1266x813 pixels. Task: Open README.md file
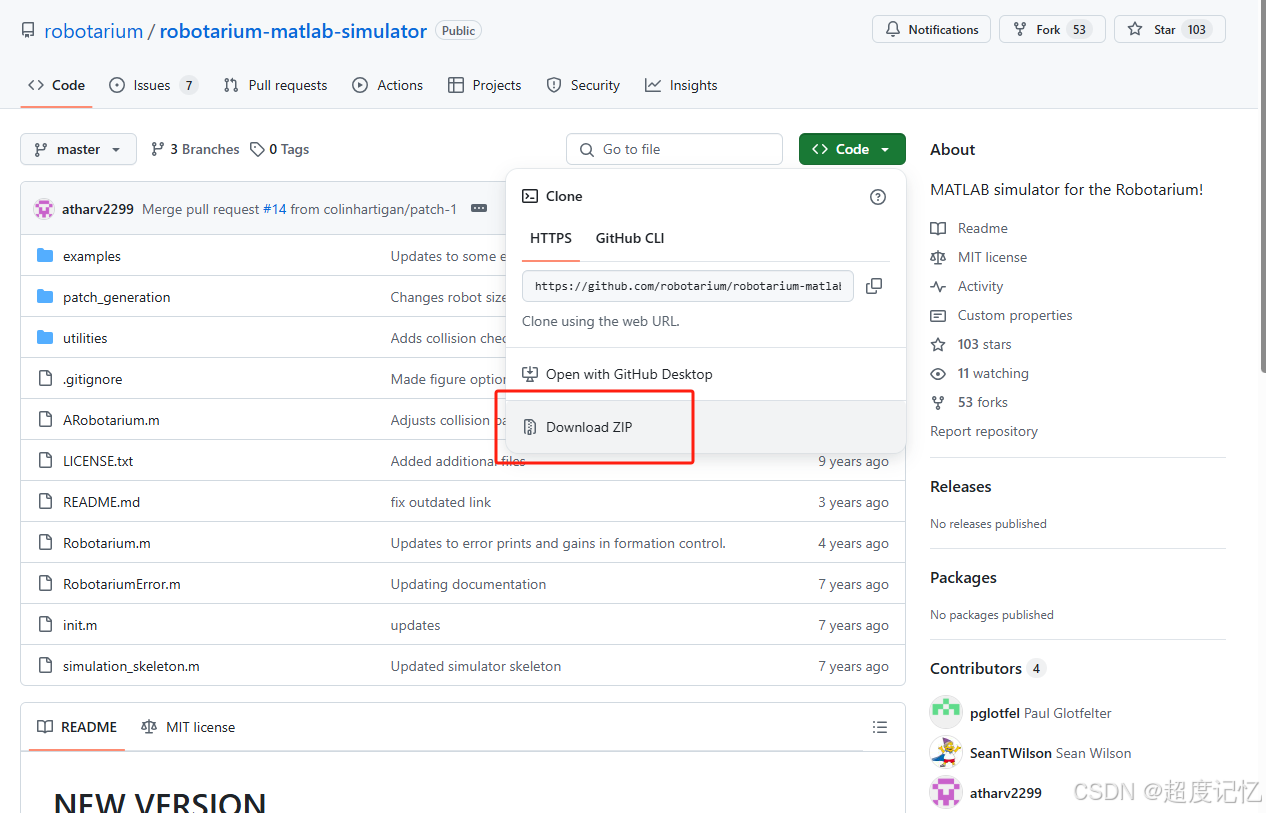pyautogui.click(x=101, y=502)
